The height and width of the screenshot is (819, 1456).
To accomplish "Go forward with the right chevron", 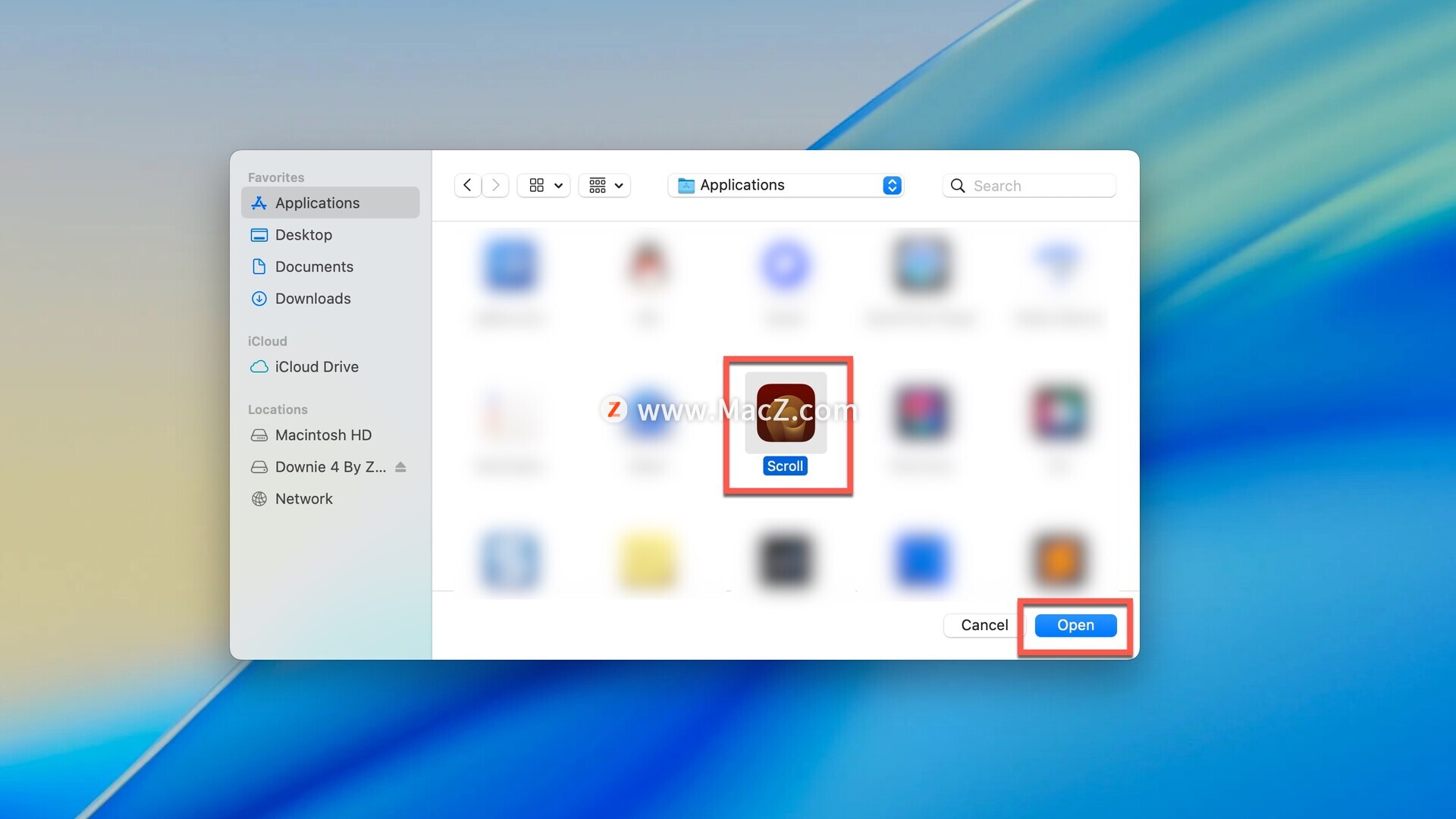I will (x=495, y=185).
